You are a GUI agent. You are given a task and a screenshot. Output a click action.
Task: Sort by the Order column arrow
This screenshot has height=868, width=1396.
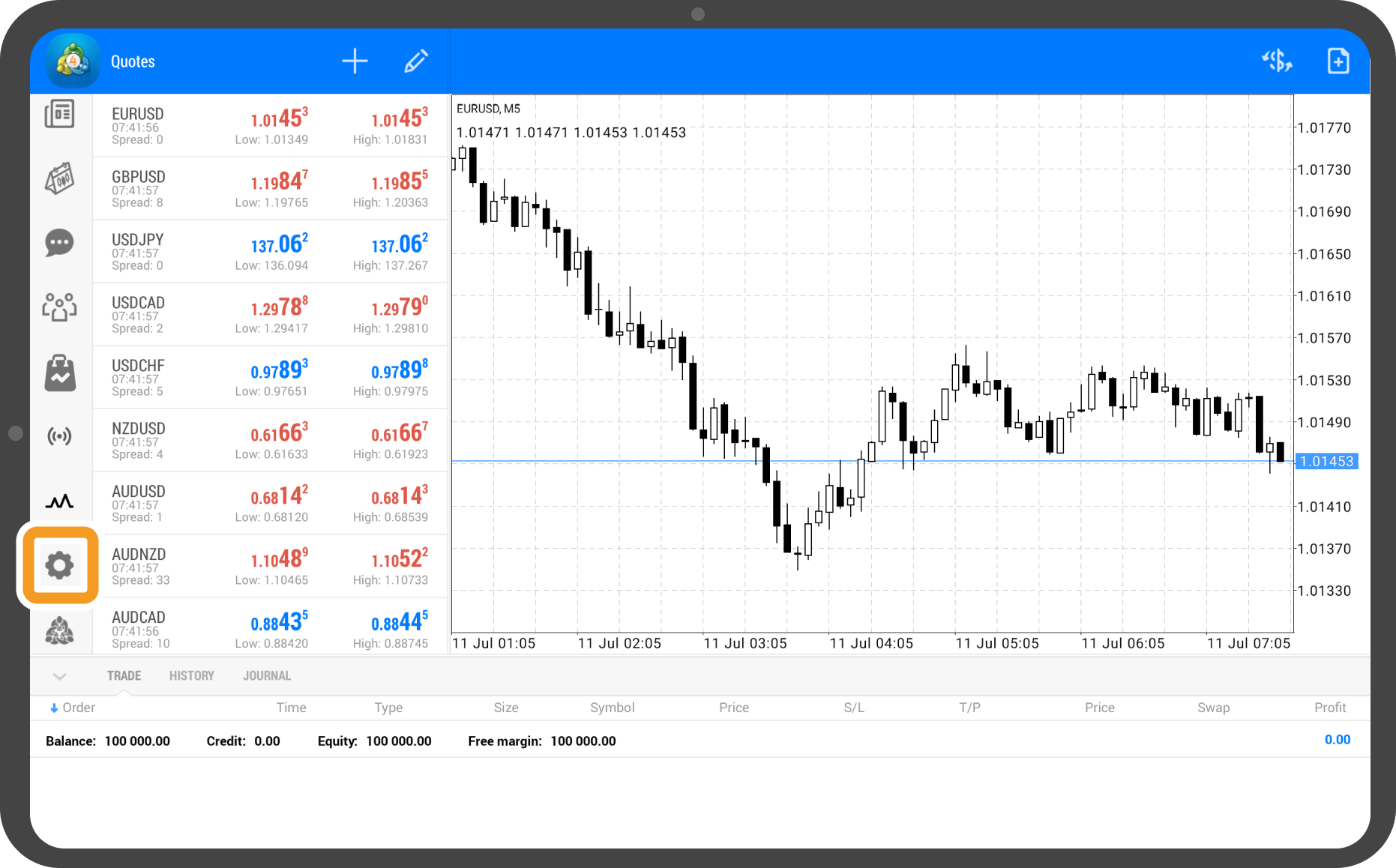tap(54, 708)
